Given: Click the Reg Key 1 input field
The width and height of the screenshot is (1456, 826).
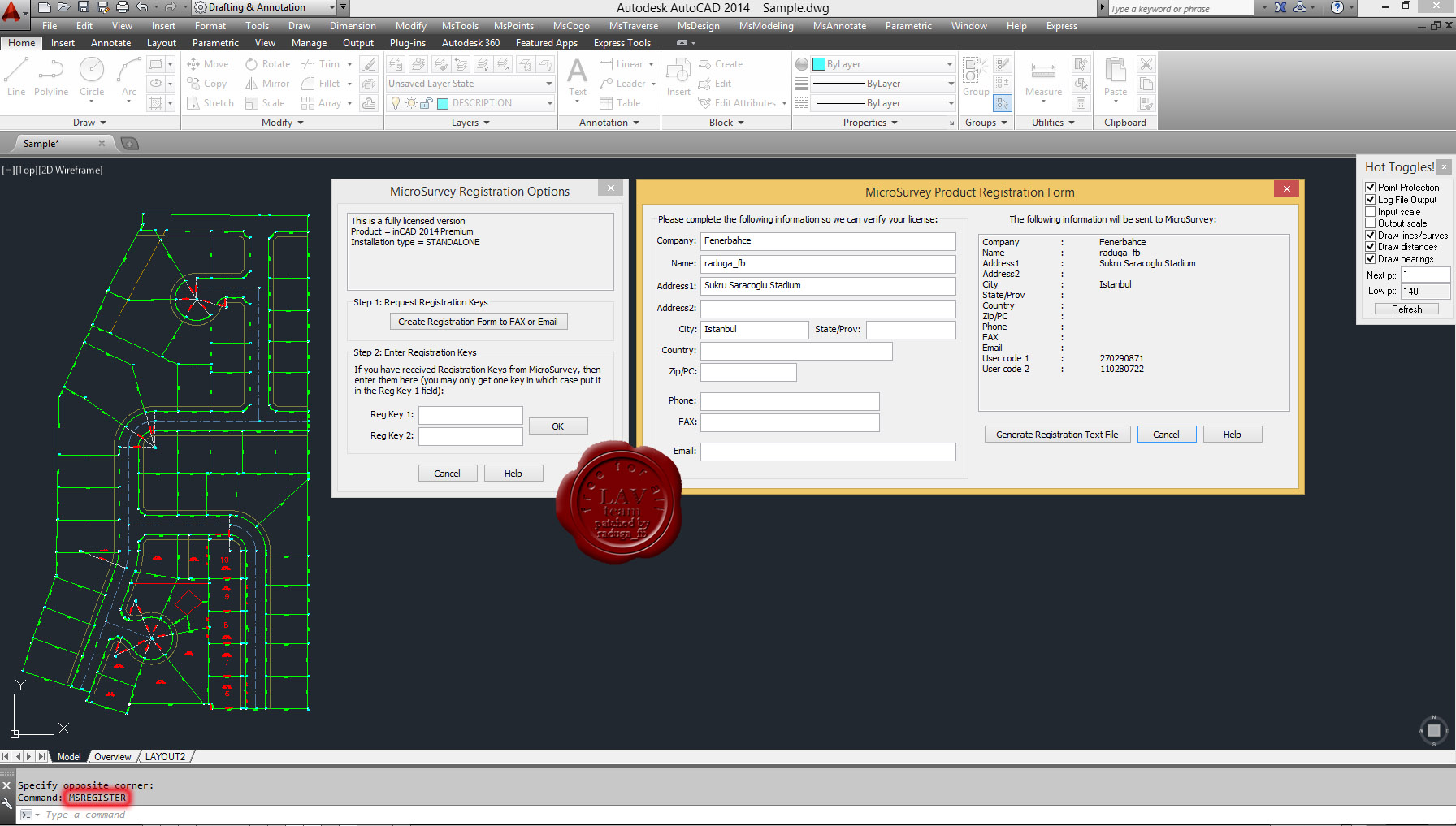Looking at the screenshot, I should click(470, 415).
